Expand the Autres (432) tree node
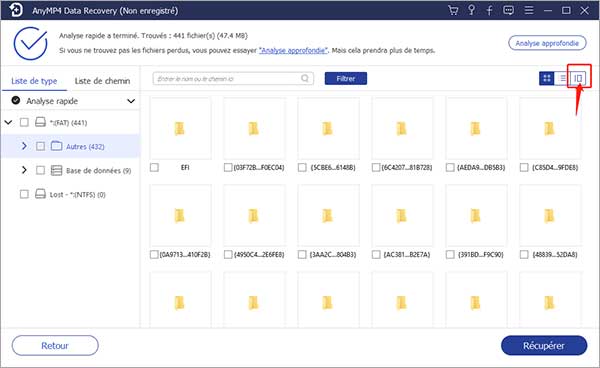 pyautogui.click(x=24, y=146)
